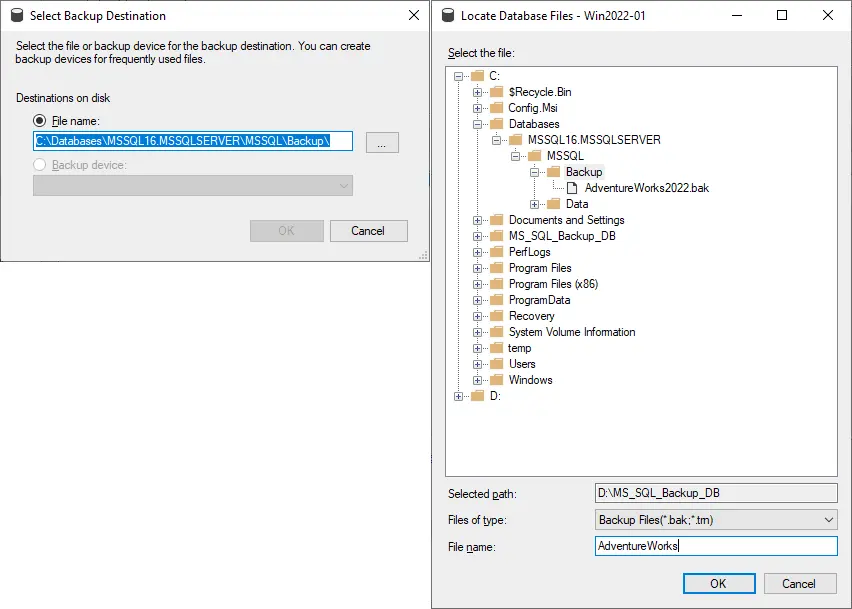Expand the D: drive node
The width and height of the screenshot is (852, 609).
459,397
